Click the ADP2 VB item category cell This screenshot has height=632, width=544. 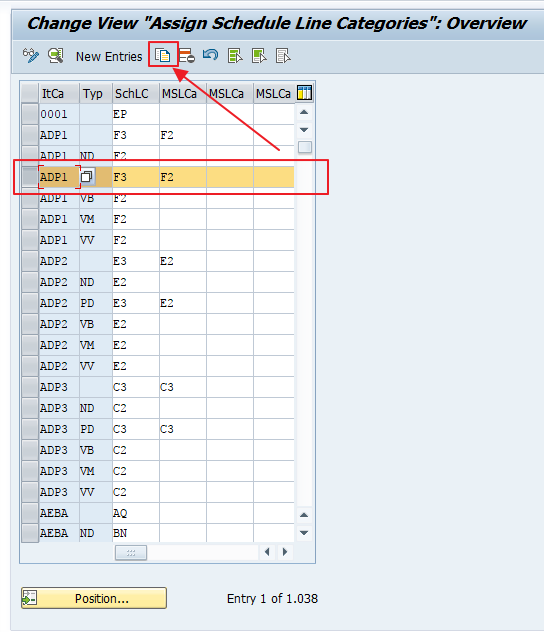(59, 324)
